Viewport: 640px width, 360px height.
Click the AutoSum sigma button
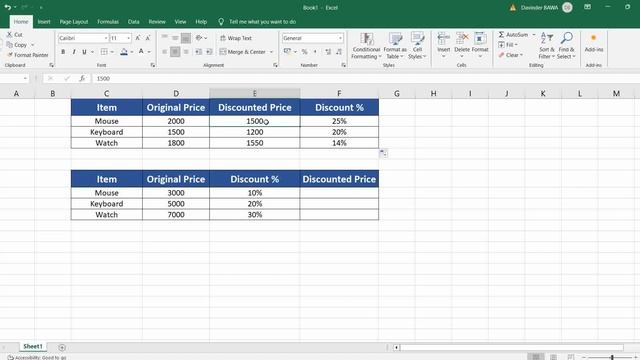click(513, 35)
